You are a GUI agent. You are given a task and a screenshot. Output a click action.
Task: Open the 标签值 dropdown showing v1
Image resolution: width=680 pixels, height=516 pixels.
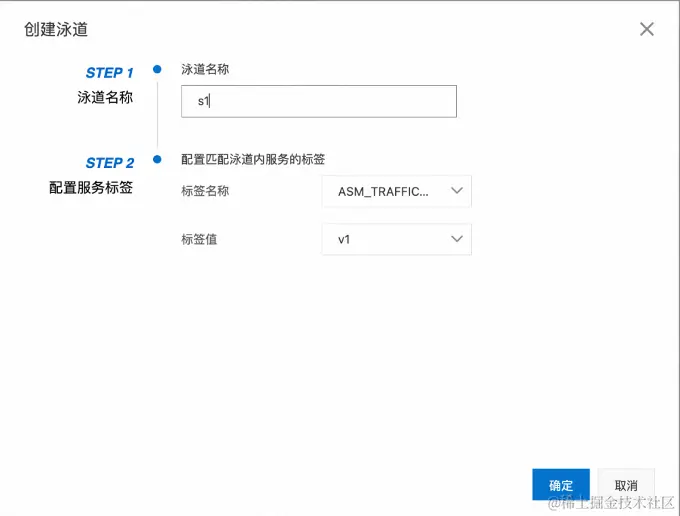396,239
